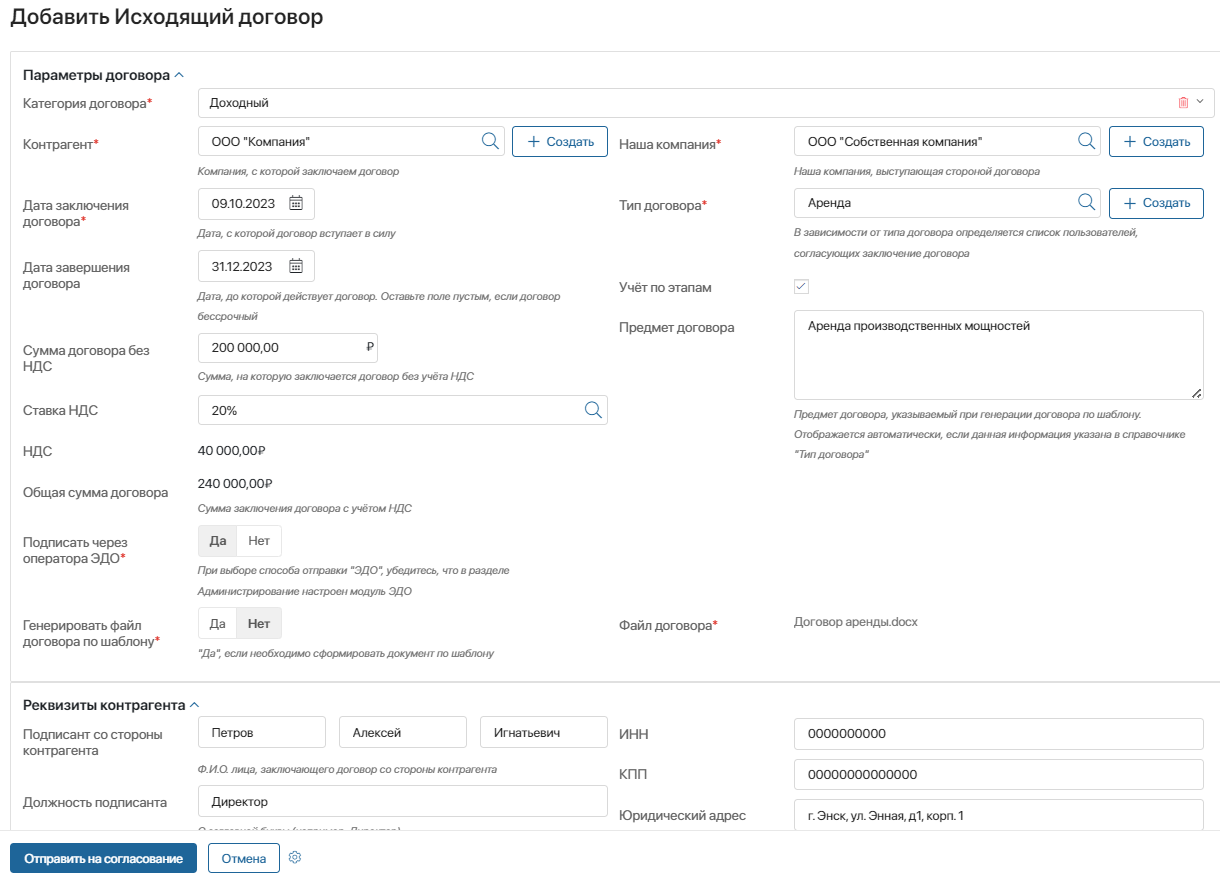Screen dimensions: 1220x877
Task: Click the search icon in Контрагент field
Action: coord(490,141)
